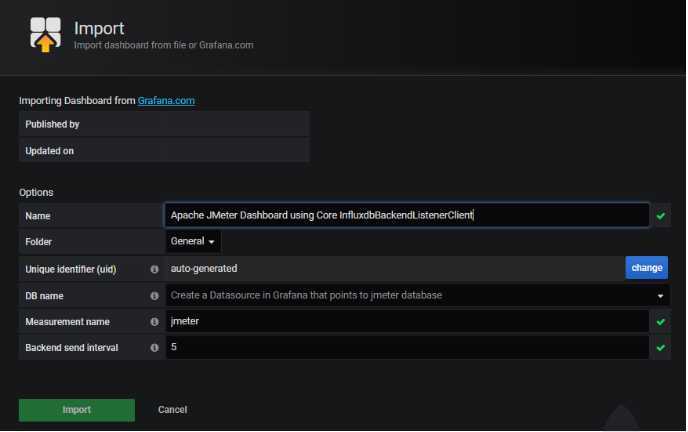Click the green checkmark next to Name field
Viewport: 688px width, 432px height.
(x=661, y=216)
